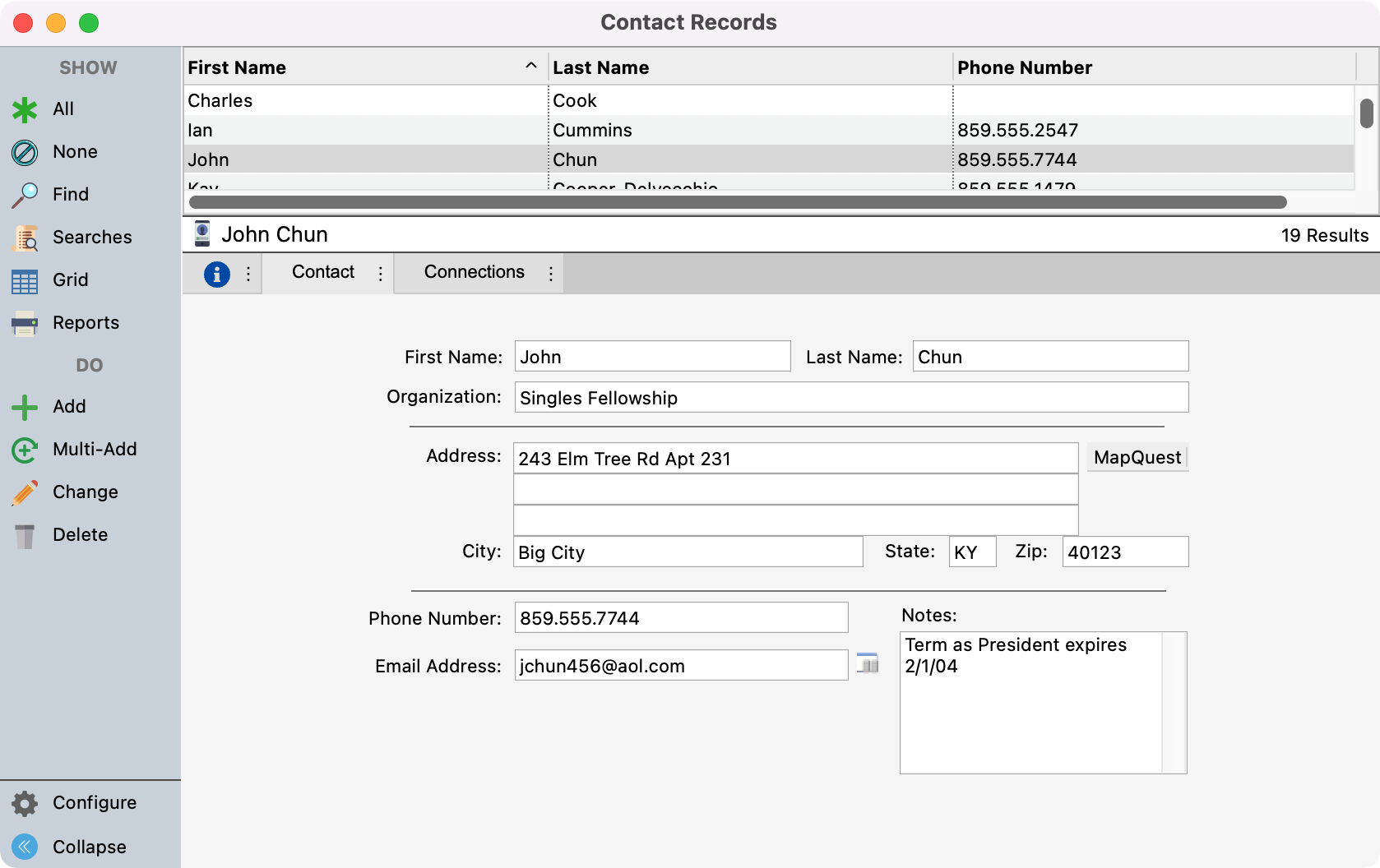Delete the selected record via trash icon
The width and height of the screenshot is (1380, 868).
(25, 535)
